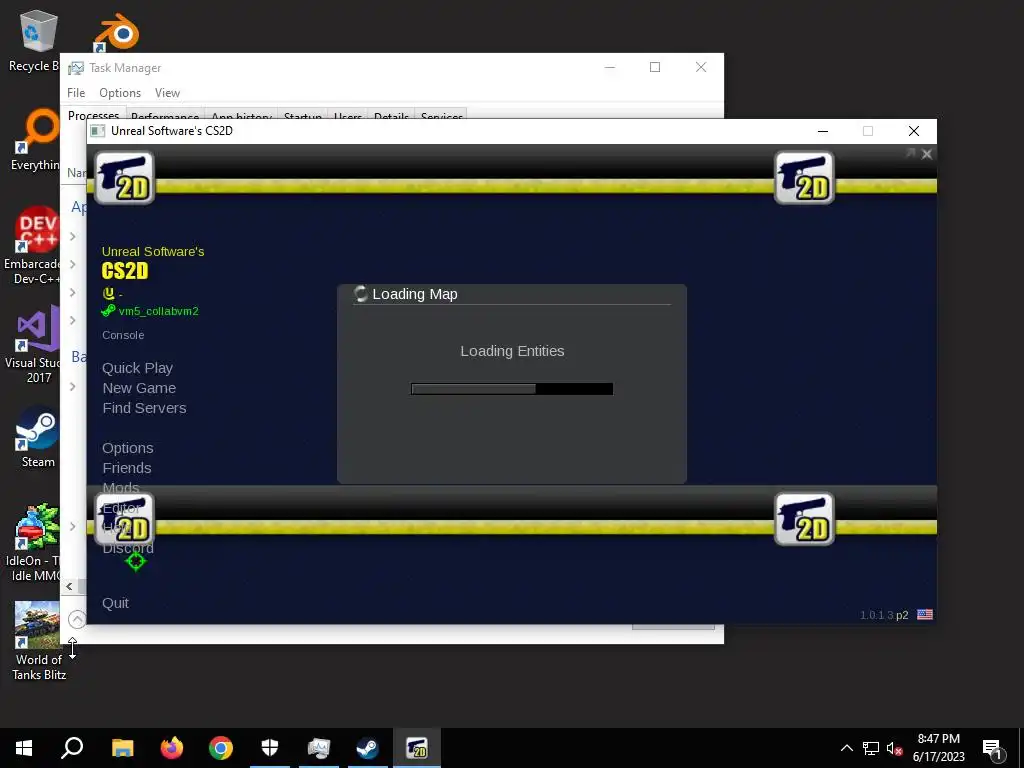Switch to Task Manager App history tab
1024x768 pixels.
tap(241, 116)
